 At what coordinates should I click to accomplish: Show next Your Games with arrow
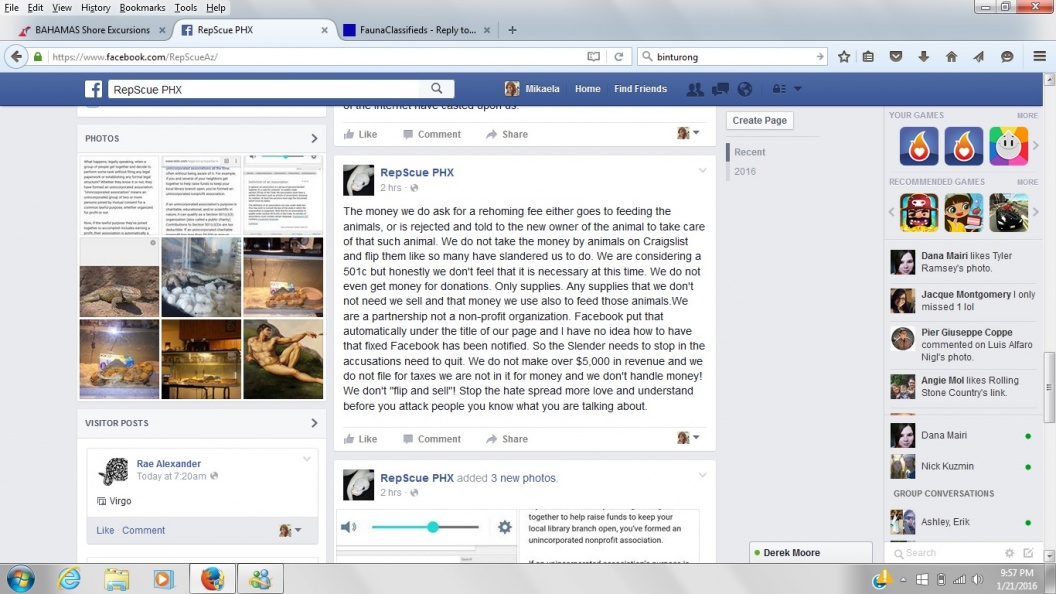1036,145
